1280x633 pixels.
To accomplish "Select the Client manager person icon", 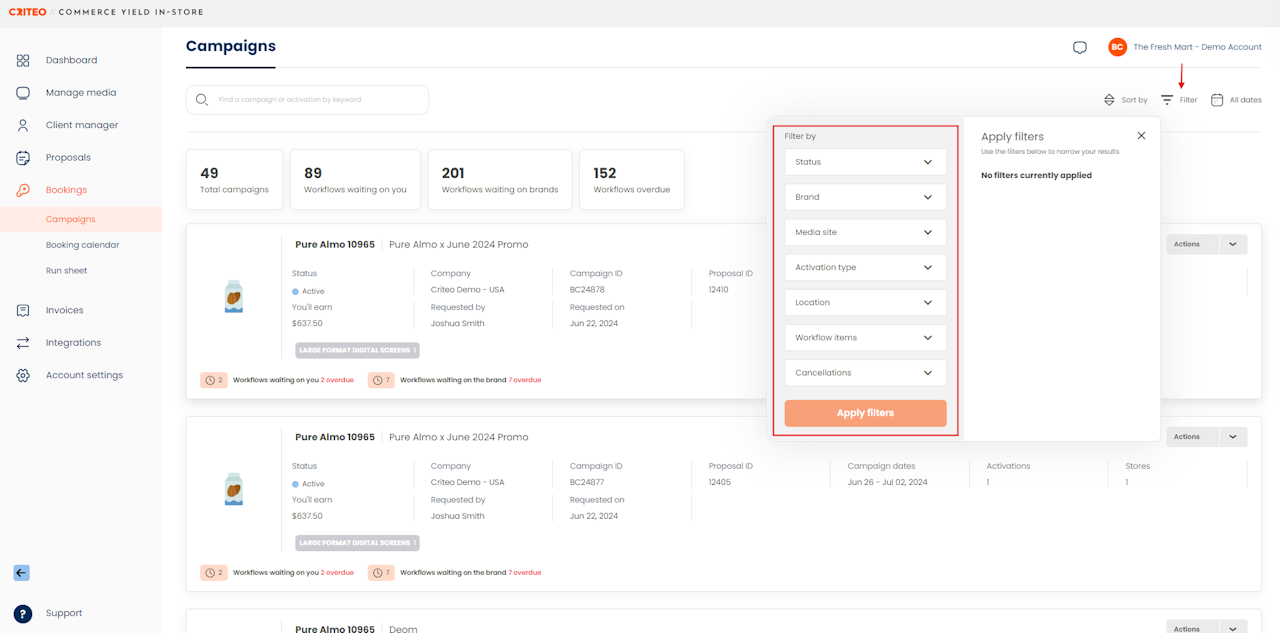I will pyautogui.click(x=23, y=125).
